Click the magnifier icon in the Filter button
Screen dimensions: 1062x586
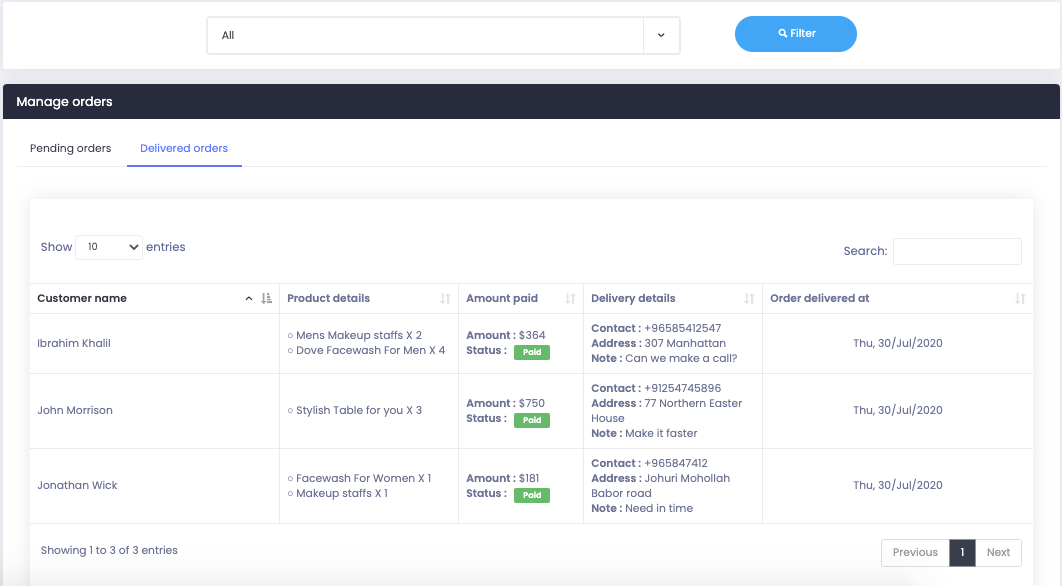782,33
